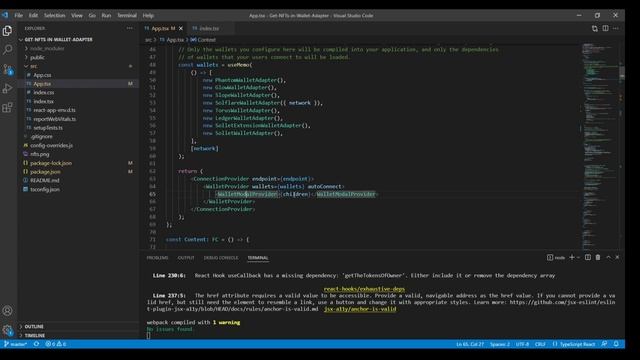The image size is (640, 360).
Task: Switch to the Output panel tab
Action: tap(186, 258)
